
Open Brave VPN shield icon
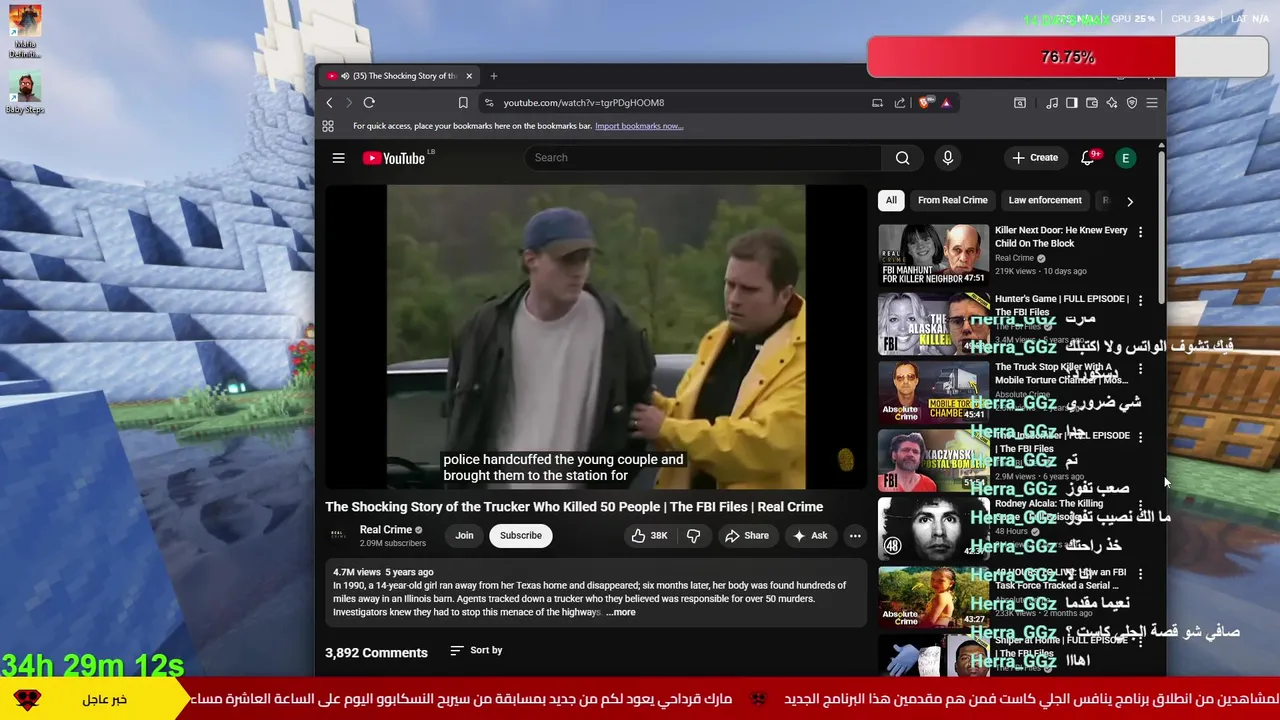(x=1132, y=103)
